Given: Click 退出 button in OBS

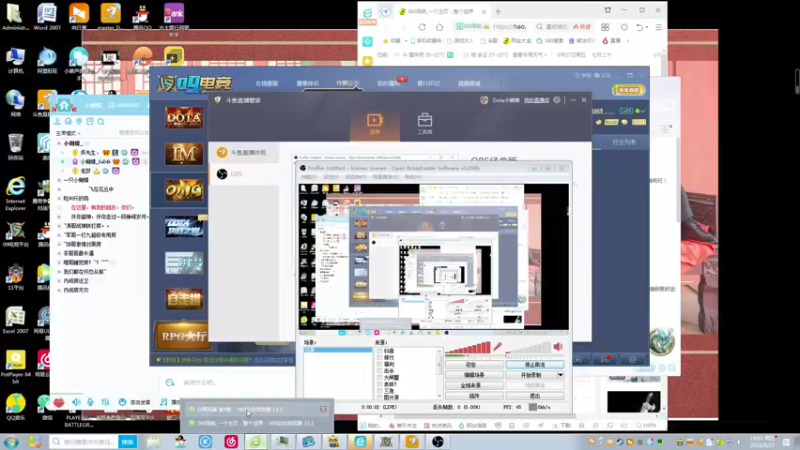Looking at the screenshot, I should (535, 395).
